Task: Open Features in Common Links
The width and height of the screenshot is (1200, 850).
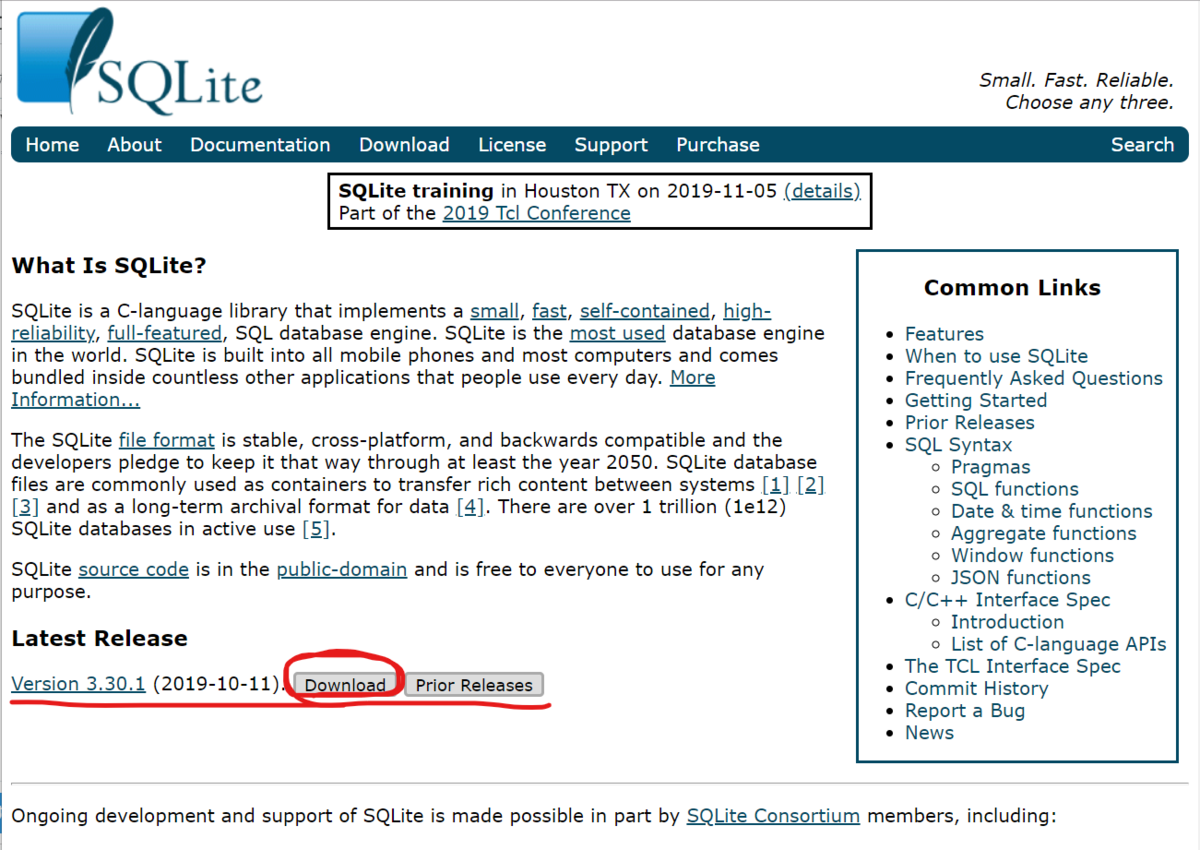Action: 944,334
